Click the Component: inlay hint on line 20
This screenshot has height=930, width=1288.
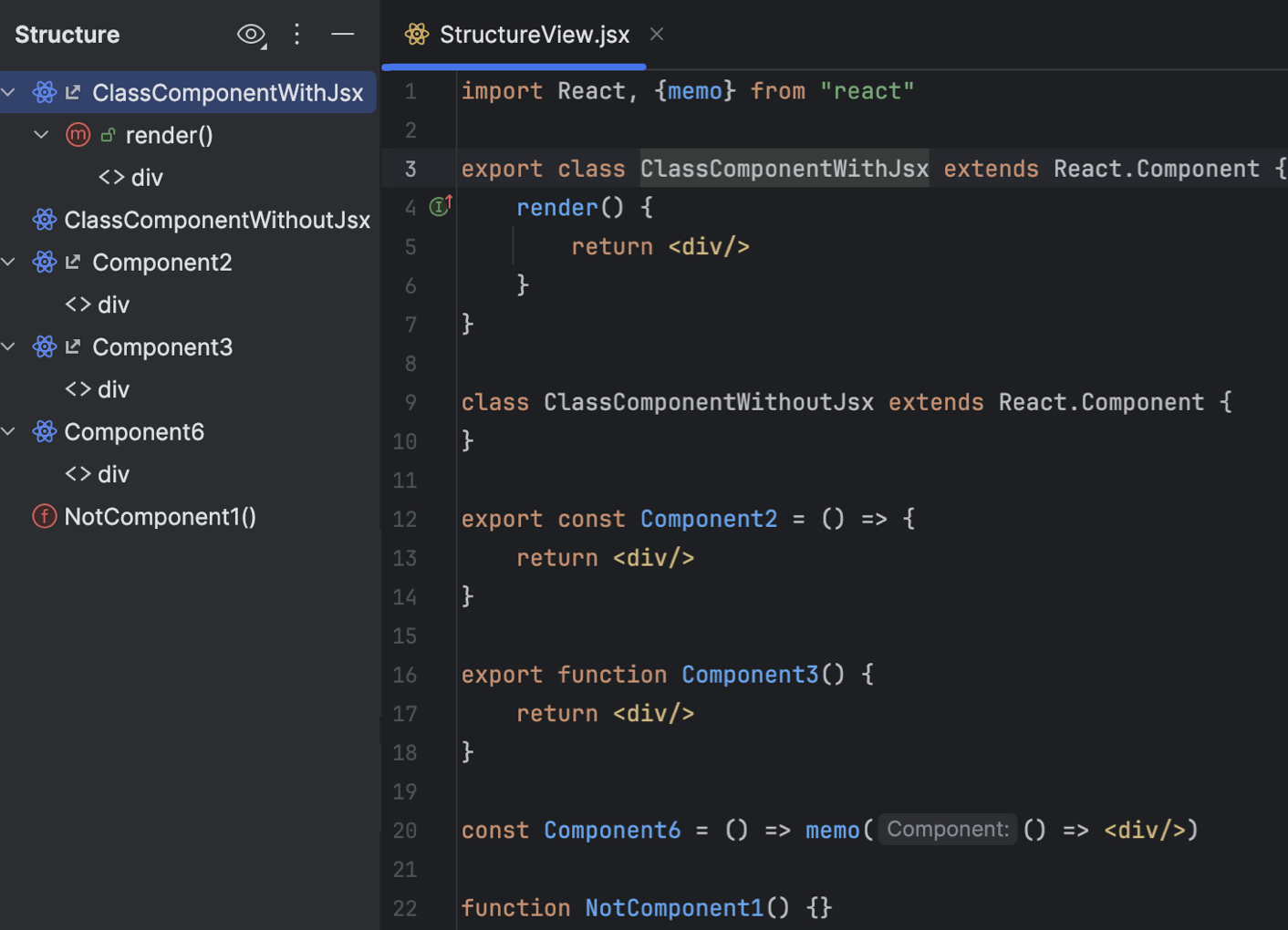coord(947,829)
